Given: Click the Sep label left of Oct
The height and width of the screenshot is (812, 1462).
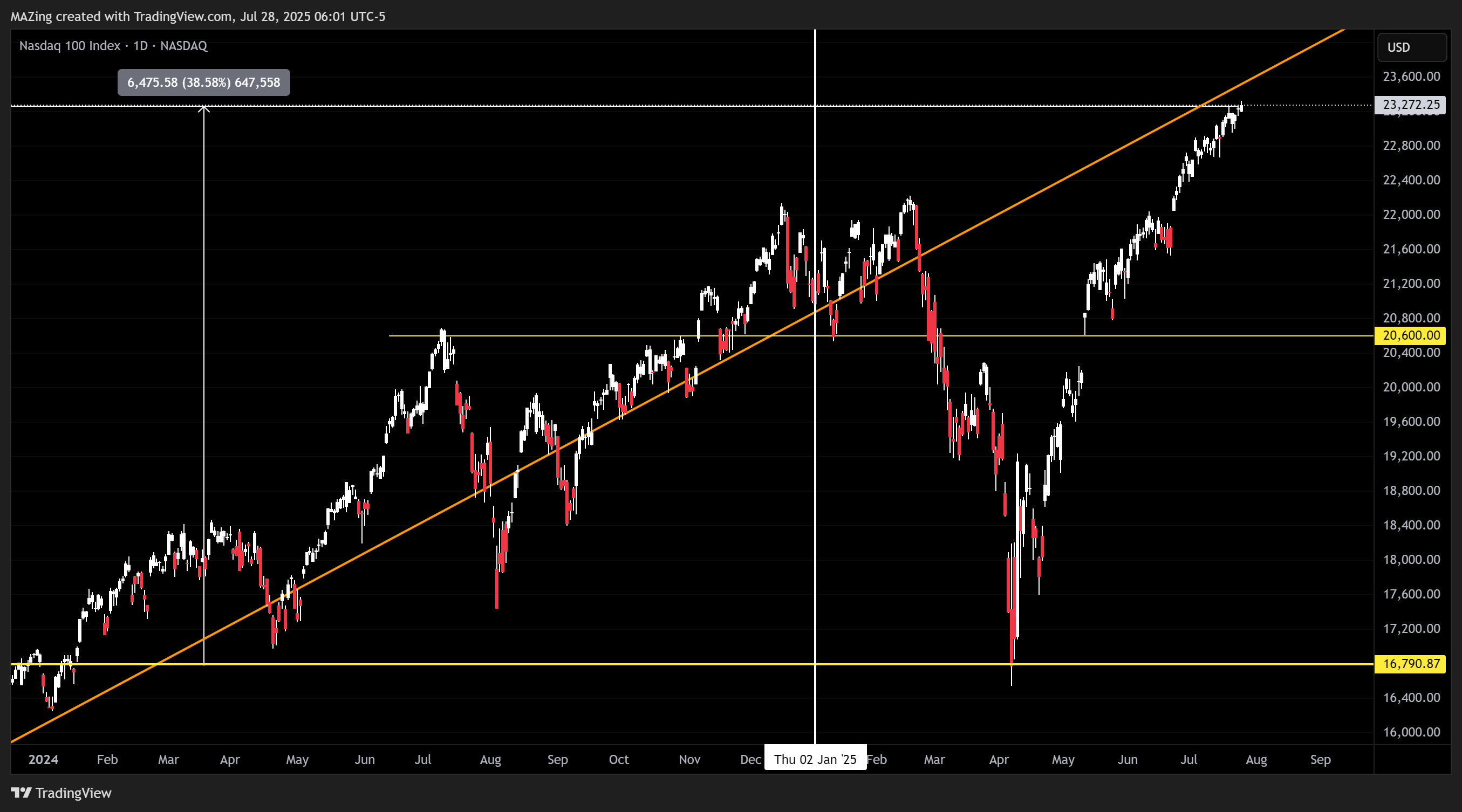Looking at the screenshot, I should pos(558,759).
